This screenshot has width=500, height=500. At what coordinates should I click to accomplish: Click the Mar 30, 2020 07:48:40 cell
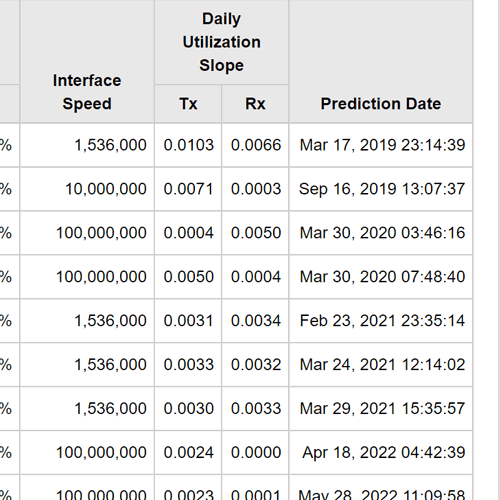(x=381, y=277)
